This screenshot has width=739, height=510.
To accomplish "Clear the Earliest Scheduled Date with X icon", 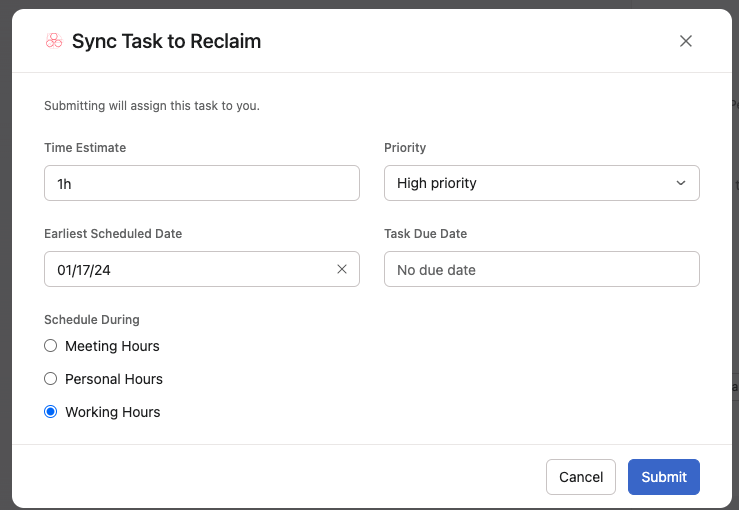I will pyautogui.click(x=342, y=269).
